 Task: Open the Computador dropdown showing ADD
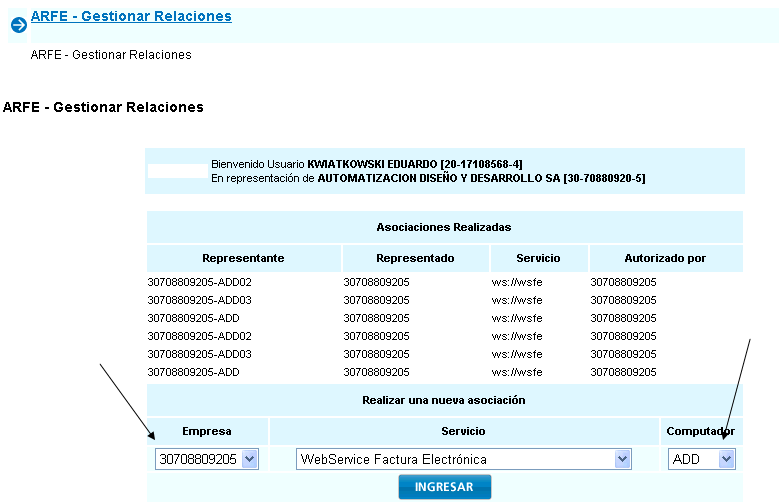tap(701, 459)
